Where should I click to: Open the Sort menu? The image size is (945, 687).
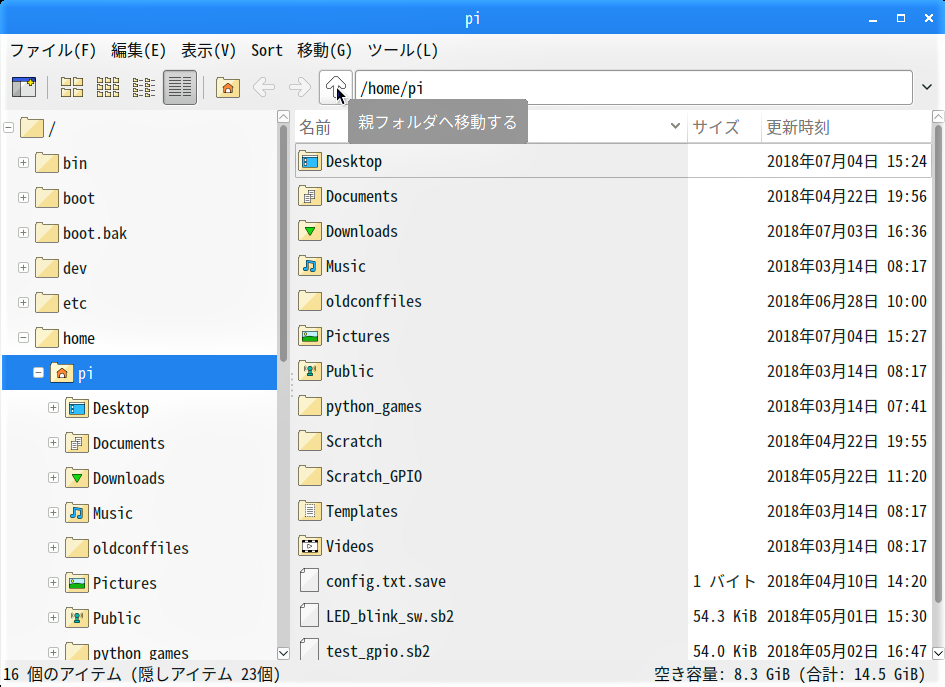[x=267, y=50]
